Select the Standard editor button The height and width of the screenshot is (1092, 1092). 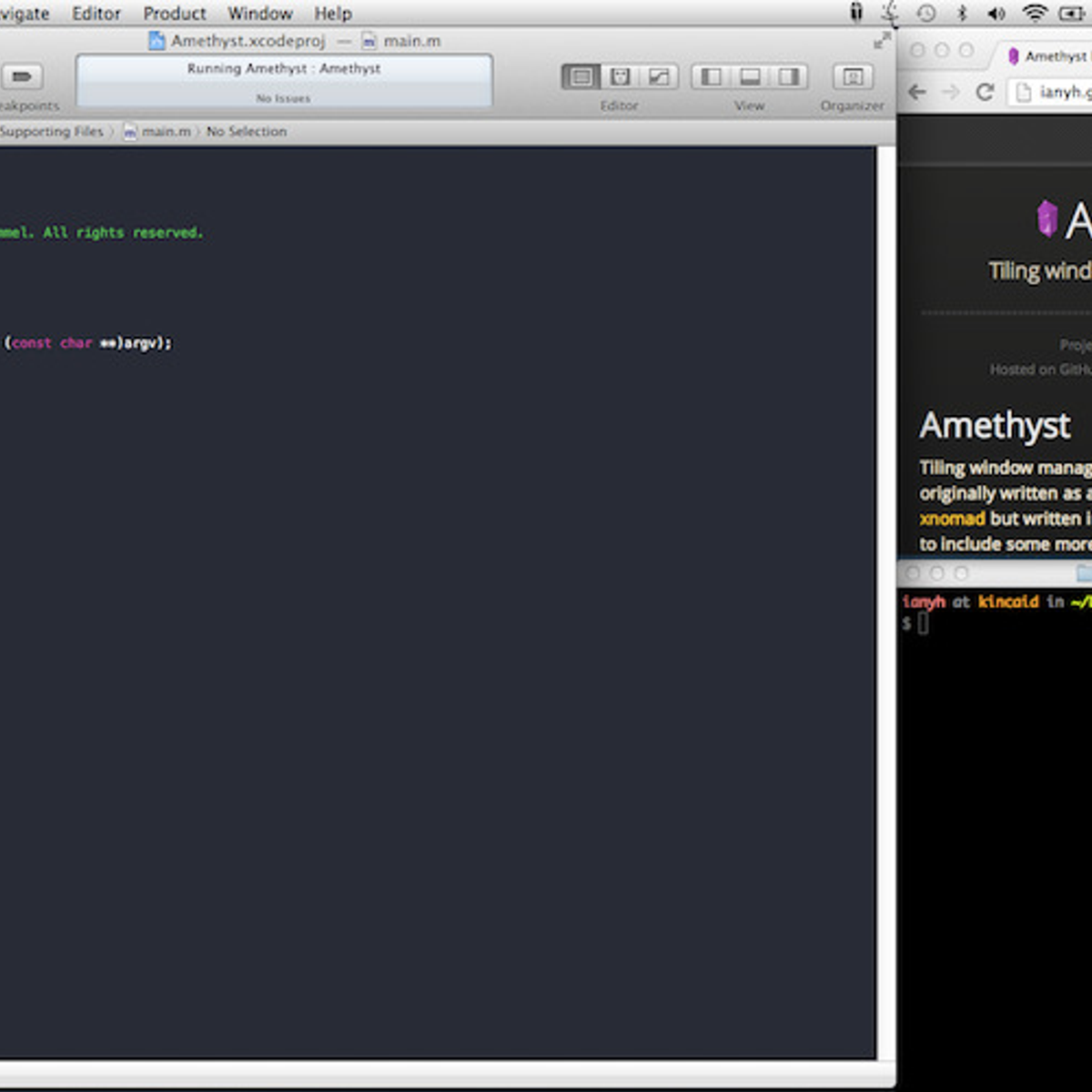(x=581, y=77)
